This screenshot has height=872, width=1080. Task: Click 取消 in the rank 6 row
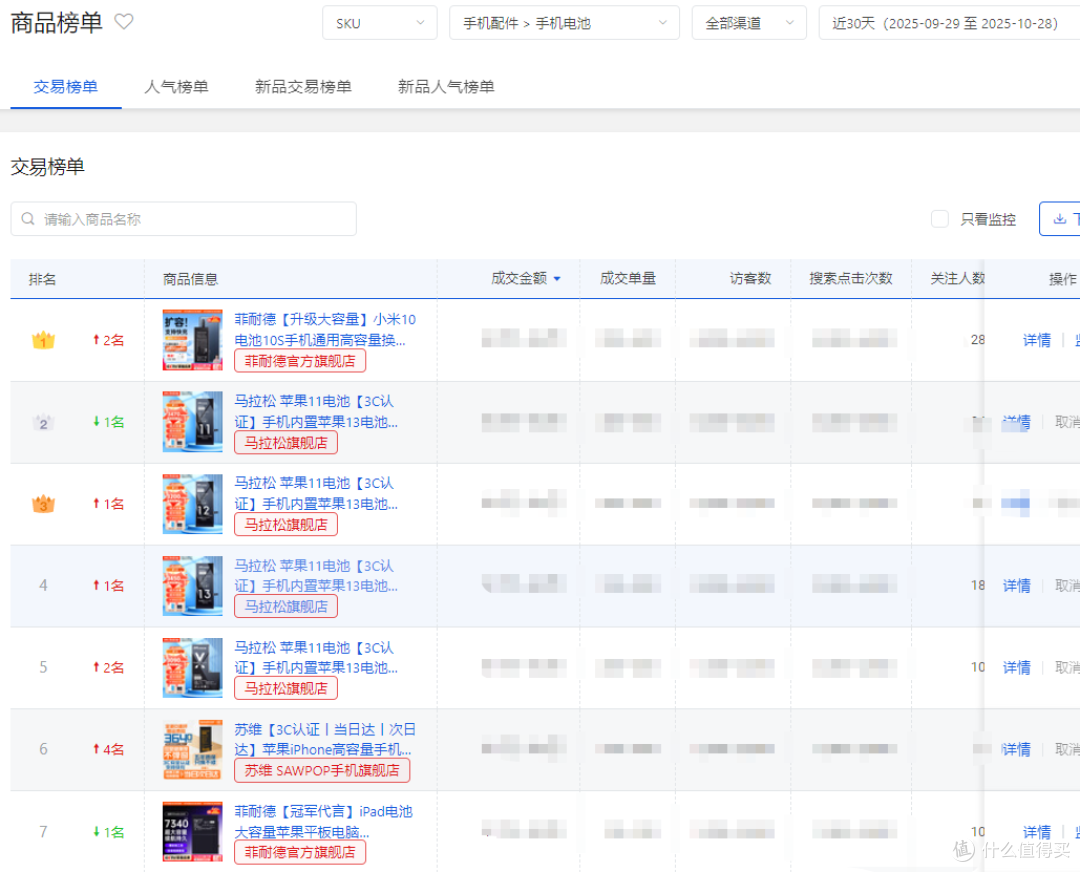tap(1068, 749)
